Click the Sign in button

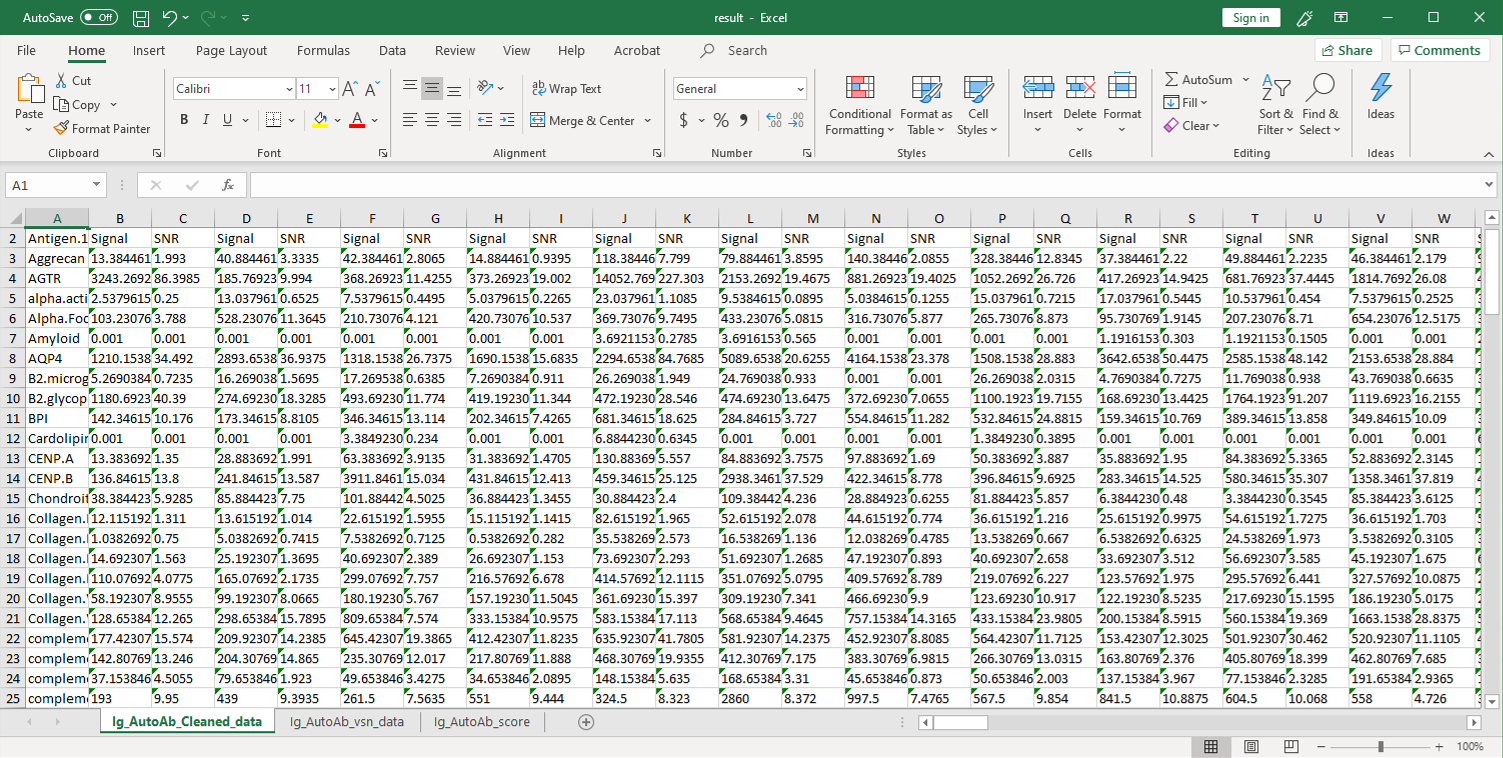pos(1251,18)
